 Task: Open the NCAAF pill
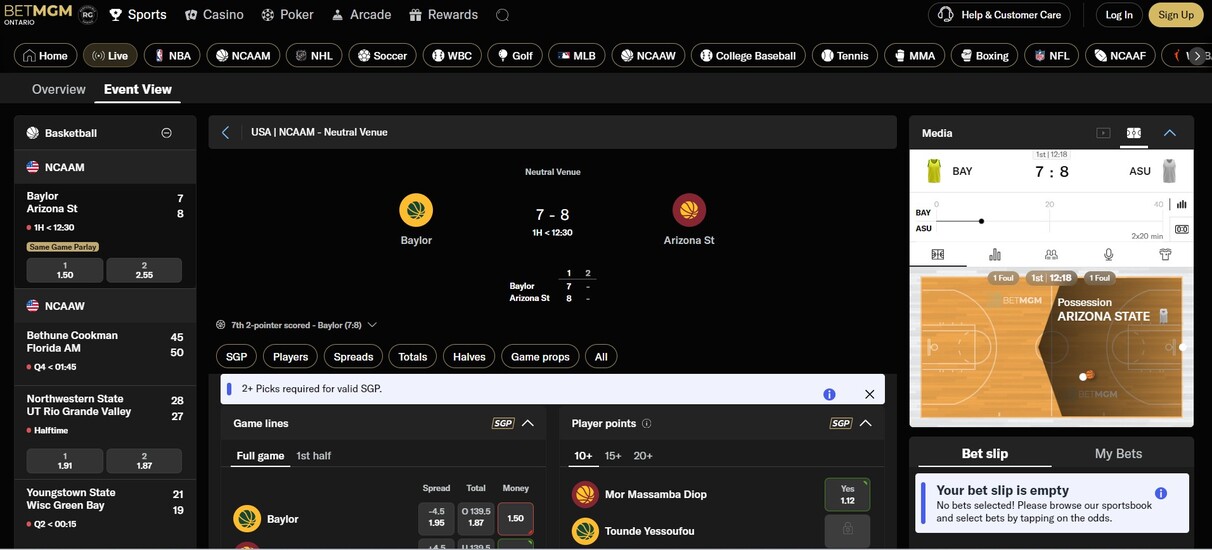coord(1120,56)
